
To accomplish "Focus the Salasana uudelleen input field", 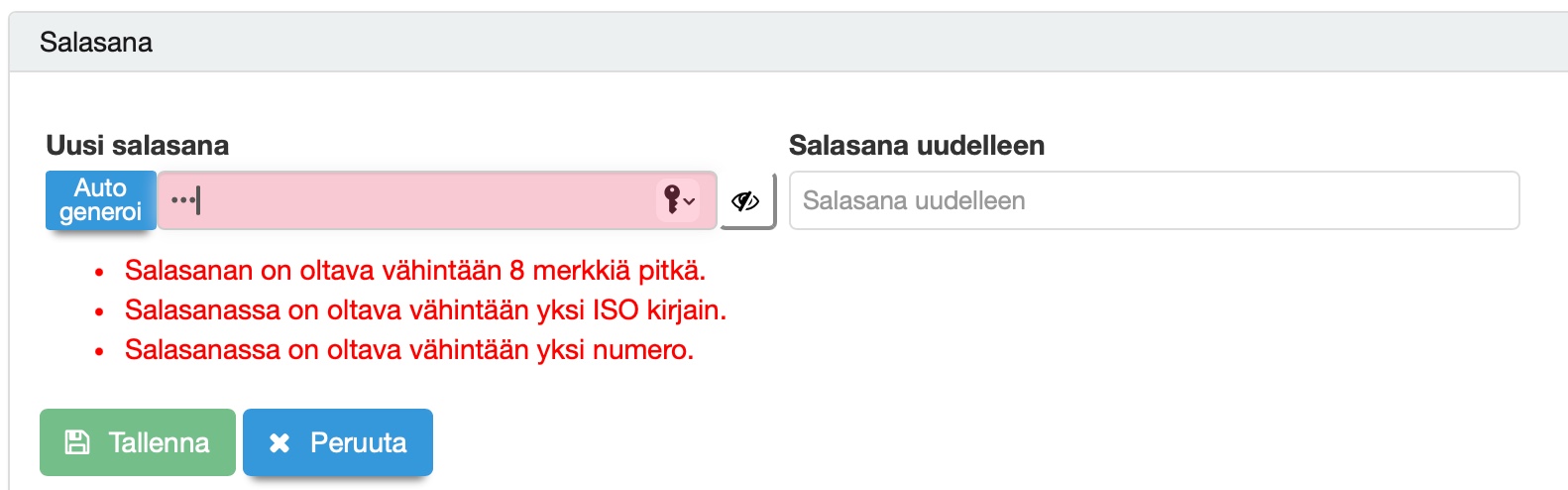I will coord(1154,200).
